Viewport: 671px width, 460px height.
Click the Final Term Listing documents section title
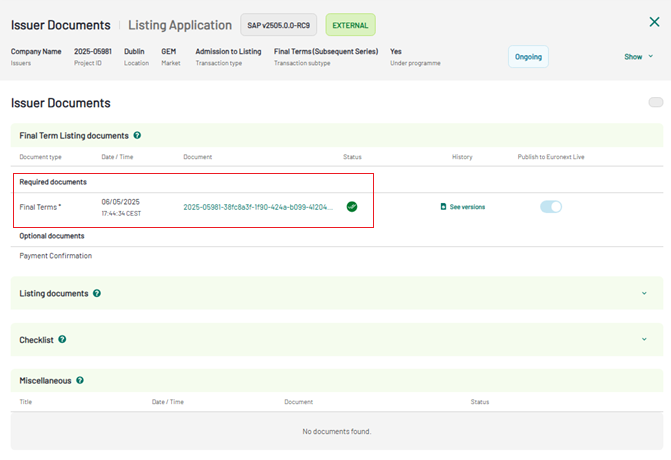pos(74,136)
